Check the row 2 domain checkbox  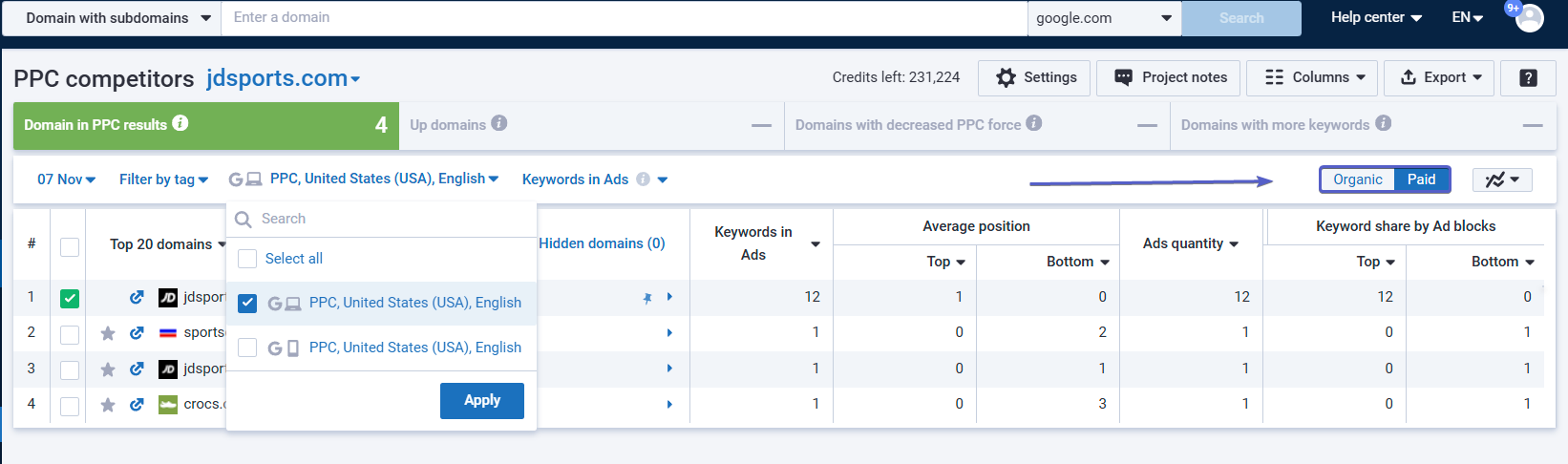pos(70,334)
